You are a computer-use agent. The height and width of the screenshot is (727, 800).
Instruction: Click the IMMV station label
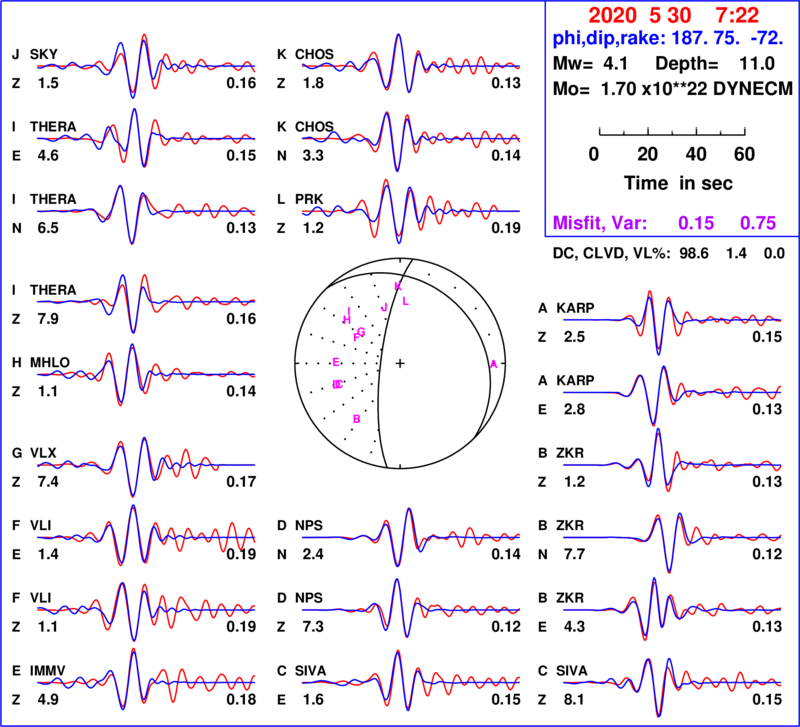click(47, 670)
